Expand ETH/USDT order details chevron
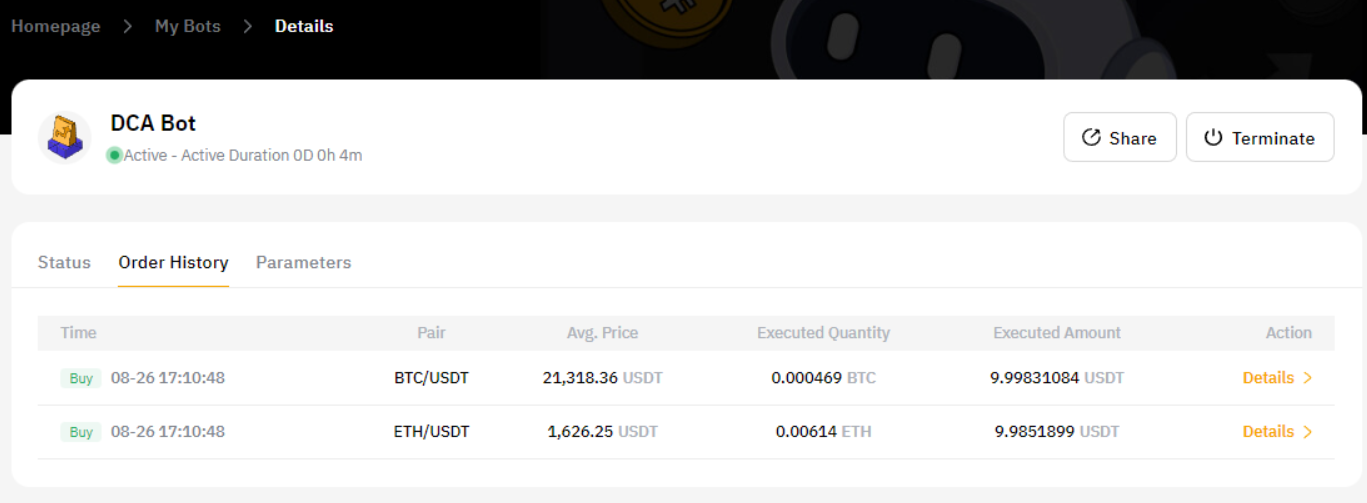 pyautogui.click(x=1308, y=432)
